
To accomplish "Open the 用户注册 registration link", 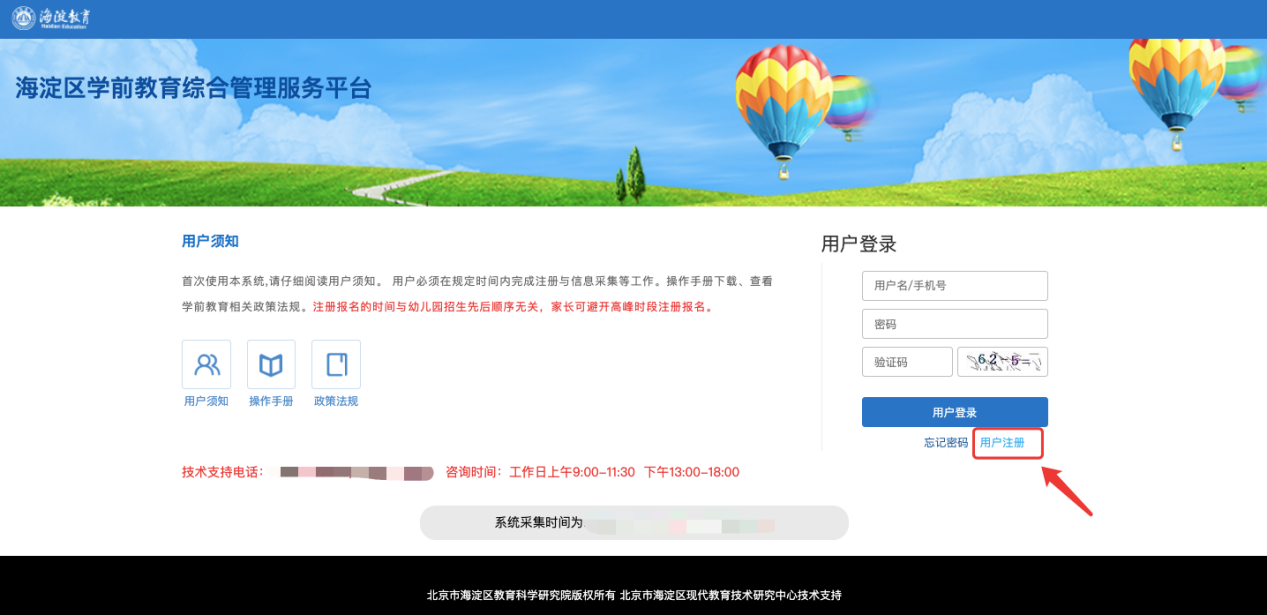I will click(x=1002, y=442).
